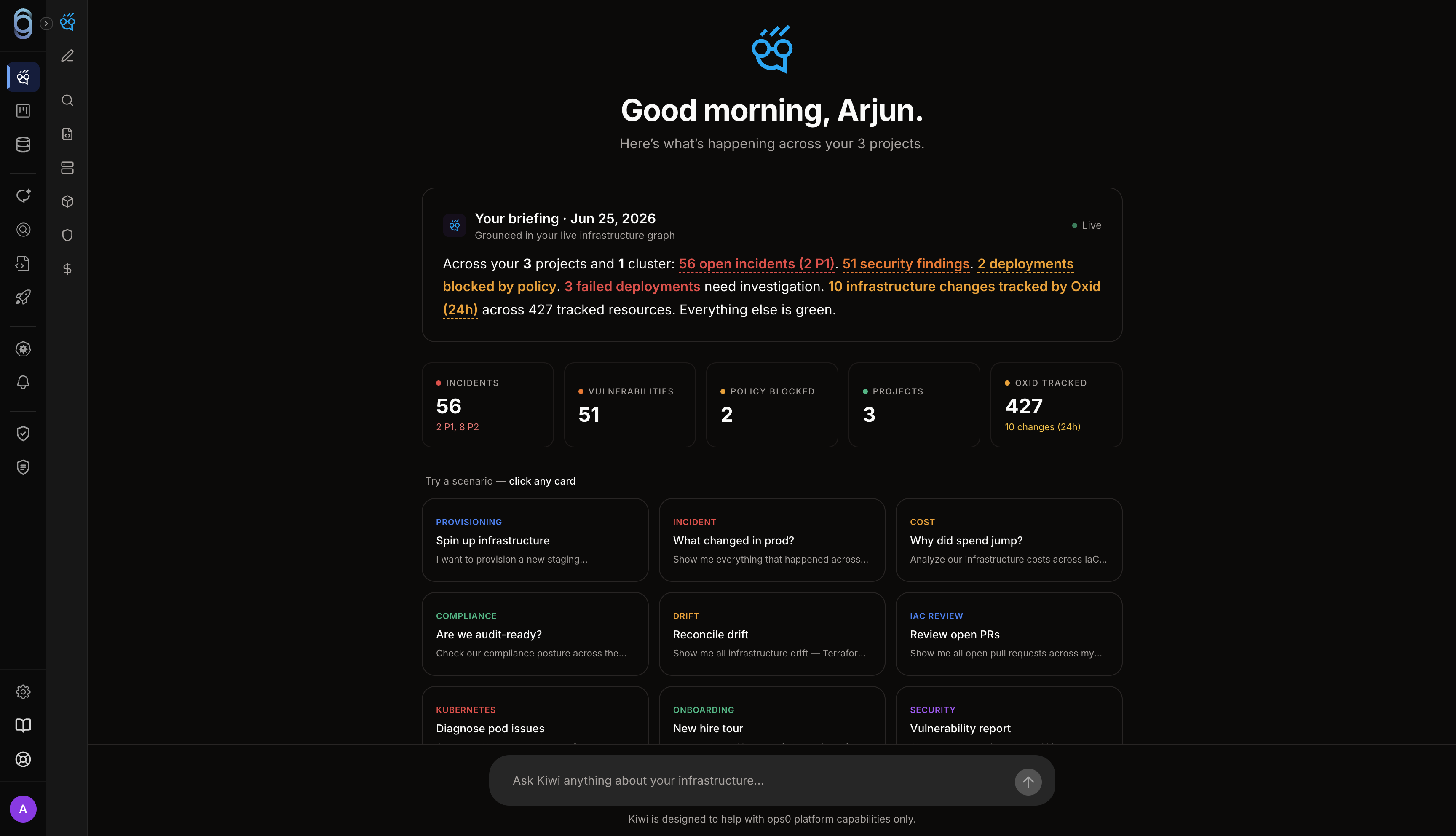Click the rocket deployments icon
1456x836 pixels.
[x=23, y=297]
